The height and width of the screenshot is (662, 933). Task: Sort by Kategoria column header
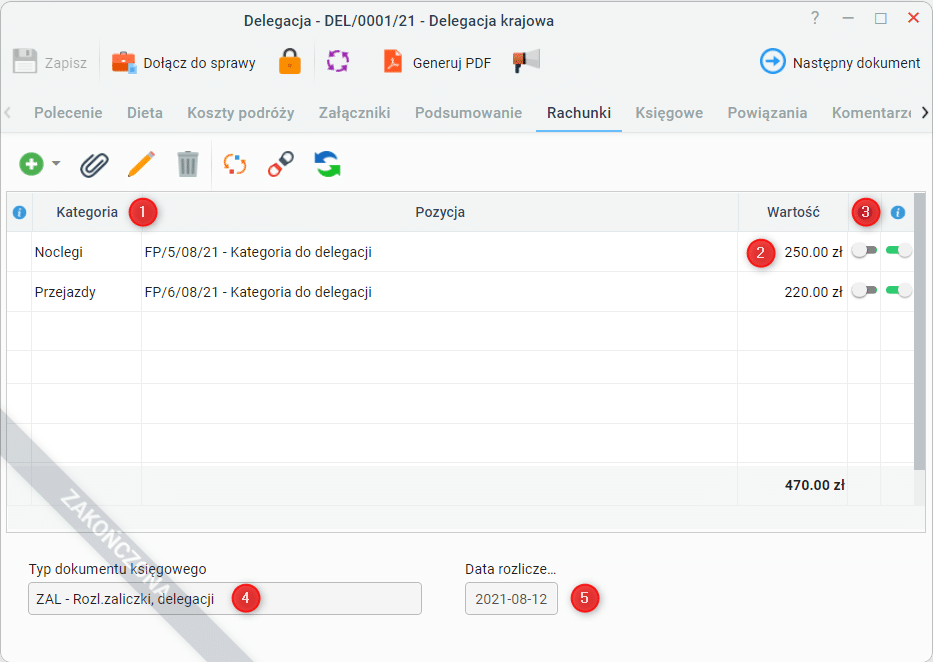coord(87,212)
